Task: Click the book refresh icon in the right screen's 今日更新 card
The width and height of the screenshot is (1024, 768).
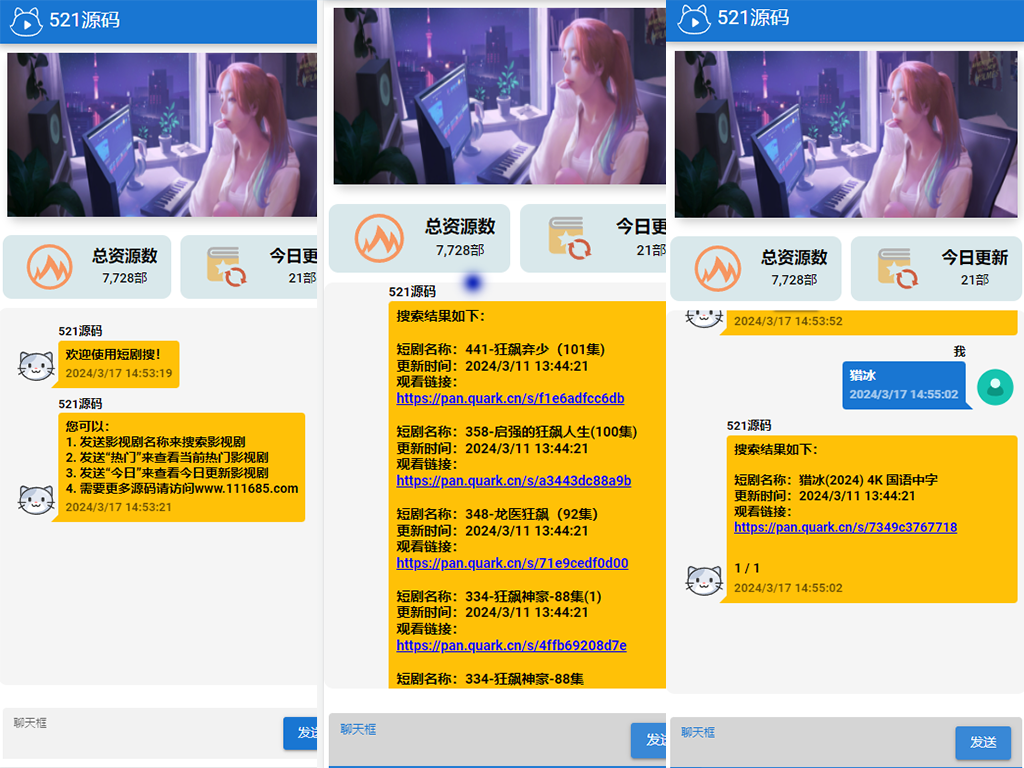Action: coord(898,268)
